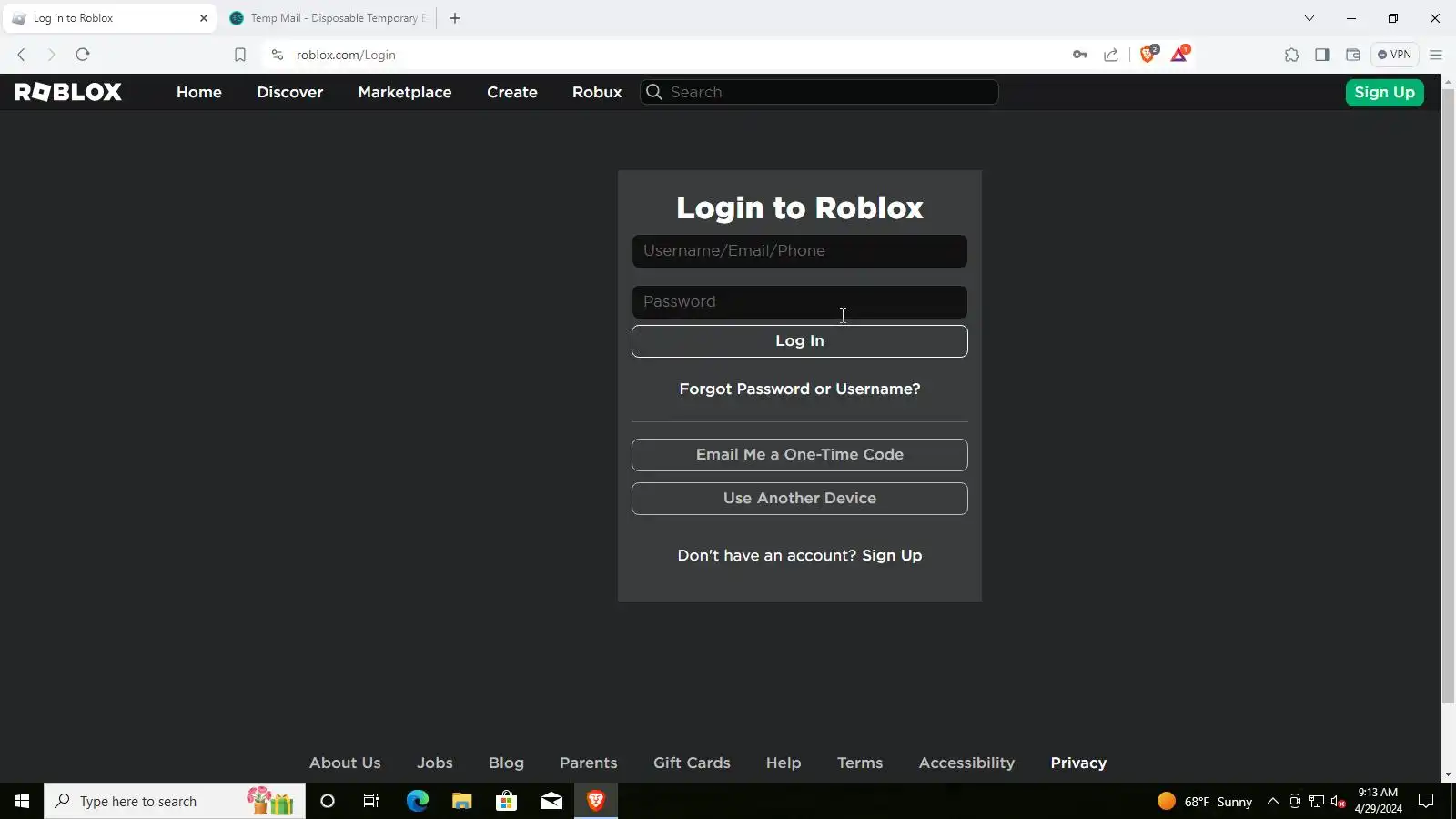Open the Brave Wallet icon
1456x819 pixels.
point(1353,55)
